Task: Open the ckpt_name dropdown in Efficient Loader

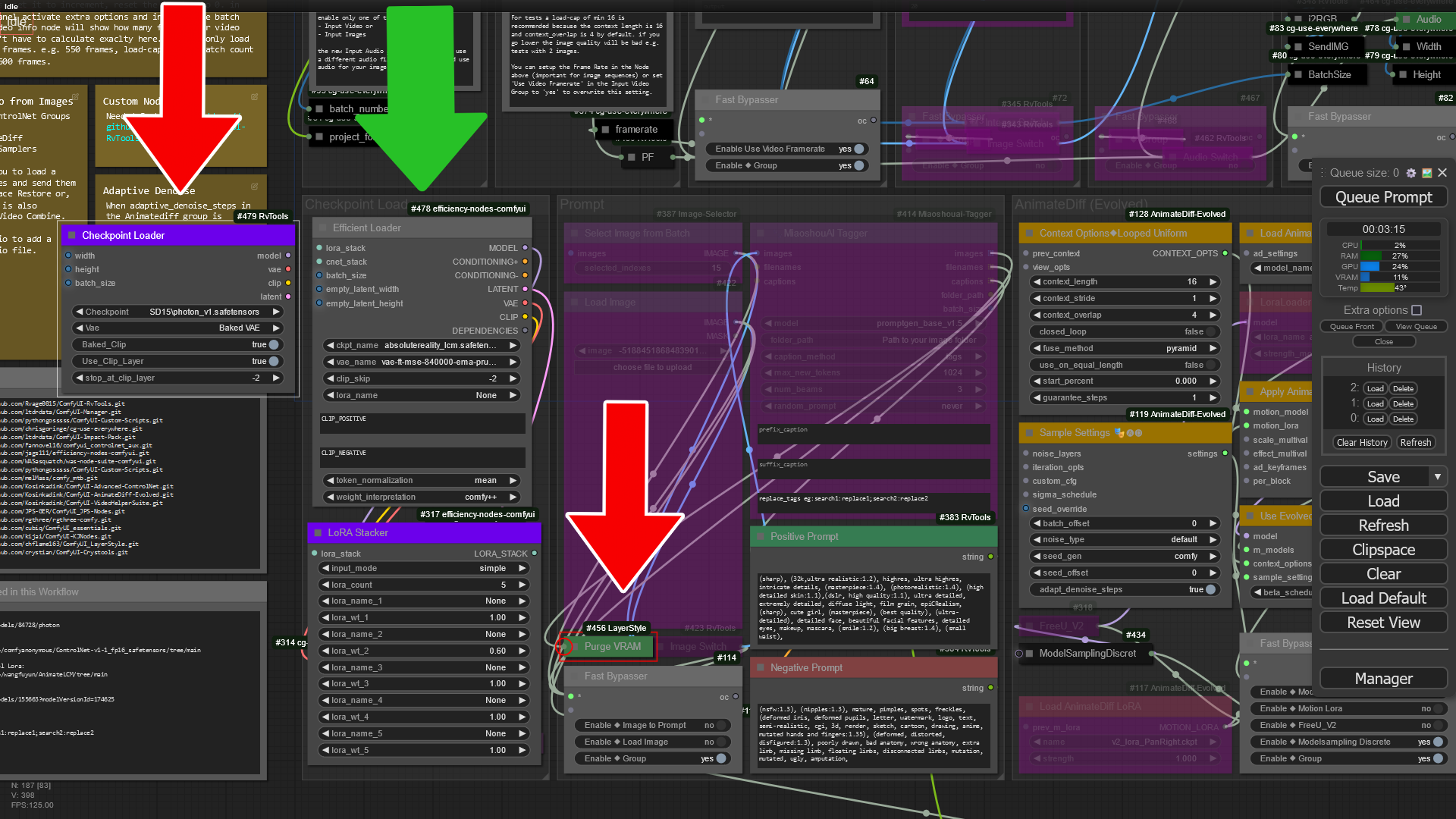Action: pyautogui.click(x=422, y=345)
